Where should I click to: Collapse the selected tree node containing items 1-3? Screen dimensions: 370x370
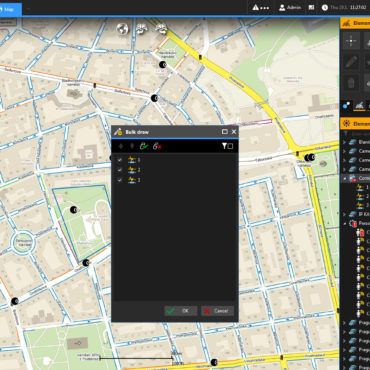[x=344, y=178]
